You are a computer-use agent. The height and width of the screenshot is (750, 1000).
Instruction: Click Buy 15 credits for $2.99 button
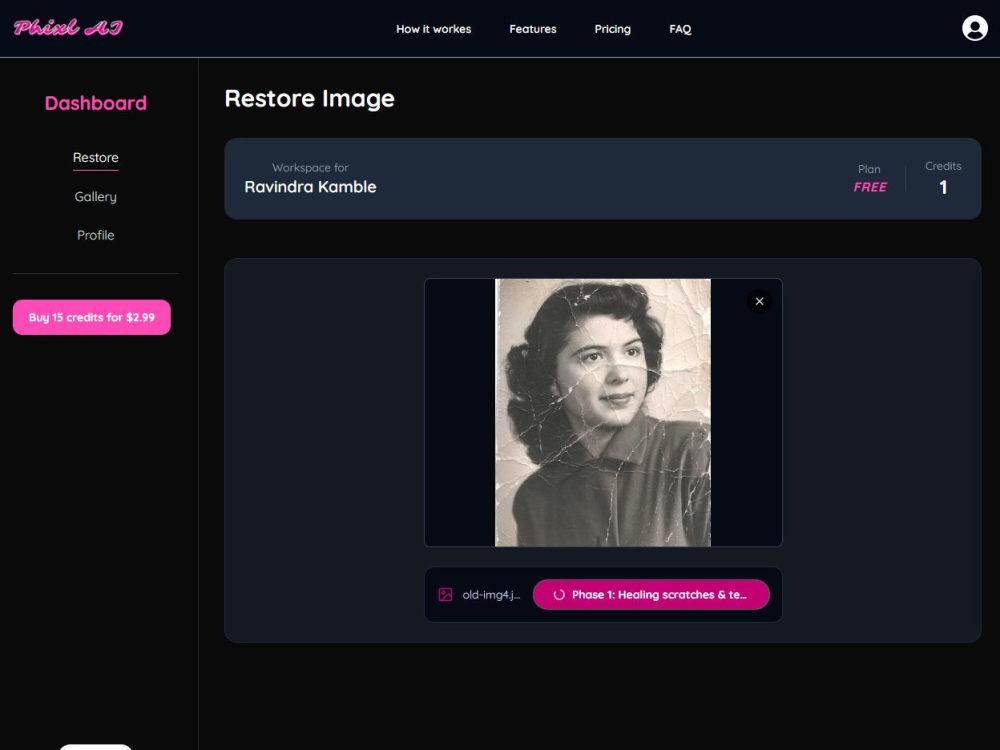point(92,317)
